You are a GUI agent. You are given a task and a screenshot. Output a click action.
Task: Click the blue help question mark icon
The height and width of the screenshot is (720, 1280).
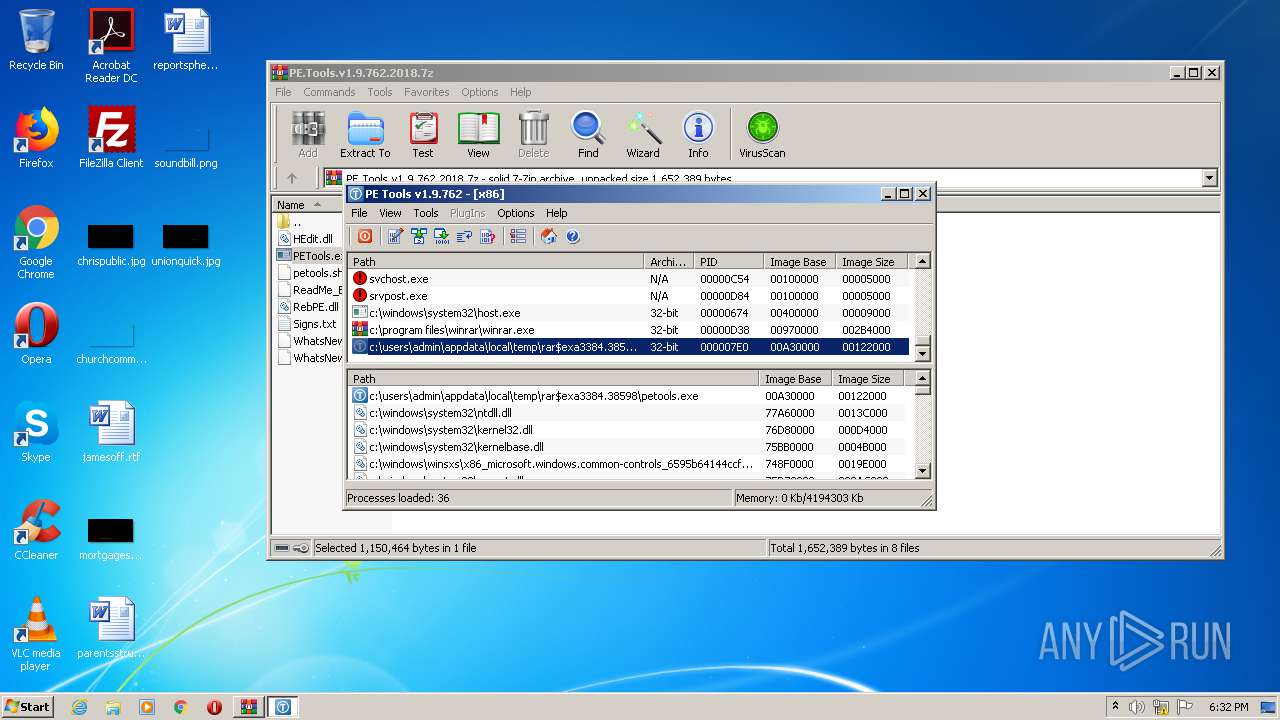tap(572, 236)
